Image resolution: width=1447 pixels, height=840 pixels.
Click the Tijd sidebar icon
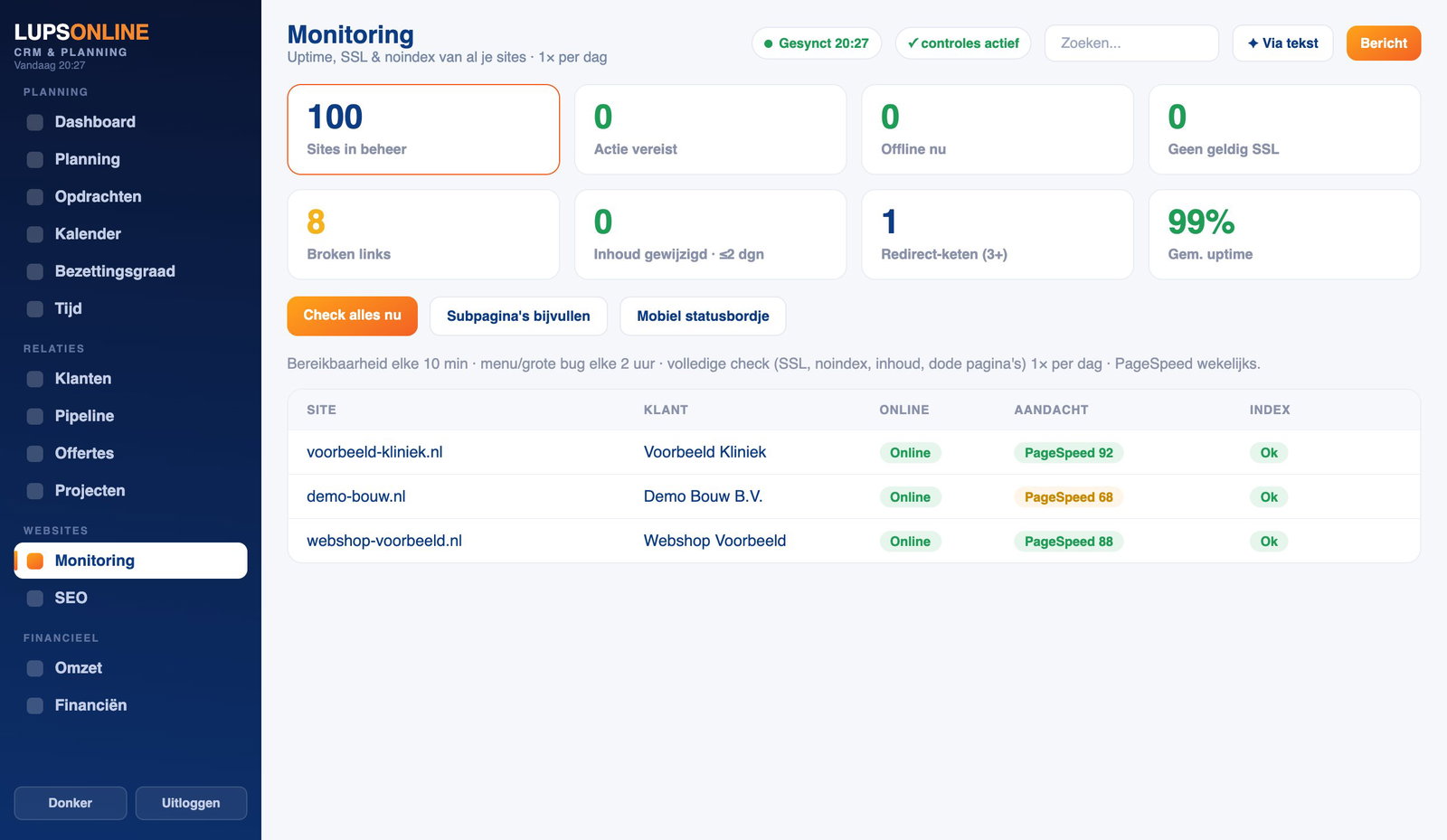pyautogui.click(x=35, y=309)
